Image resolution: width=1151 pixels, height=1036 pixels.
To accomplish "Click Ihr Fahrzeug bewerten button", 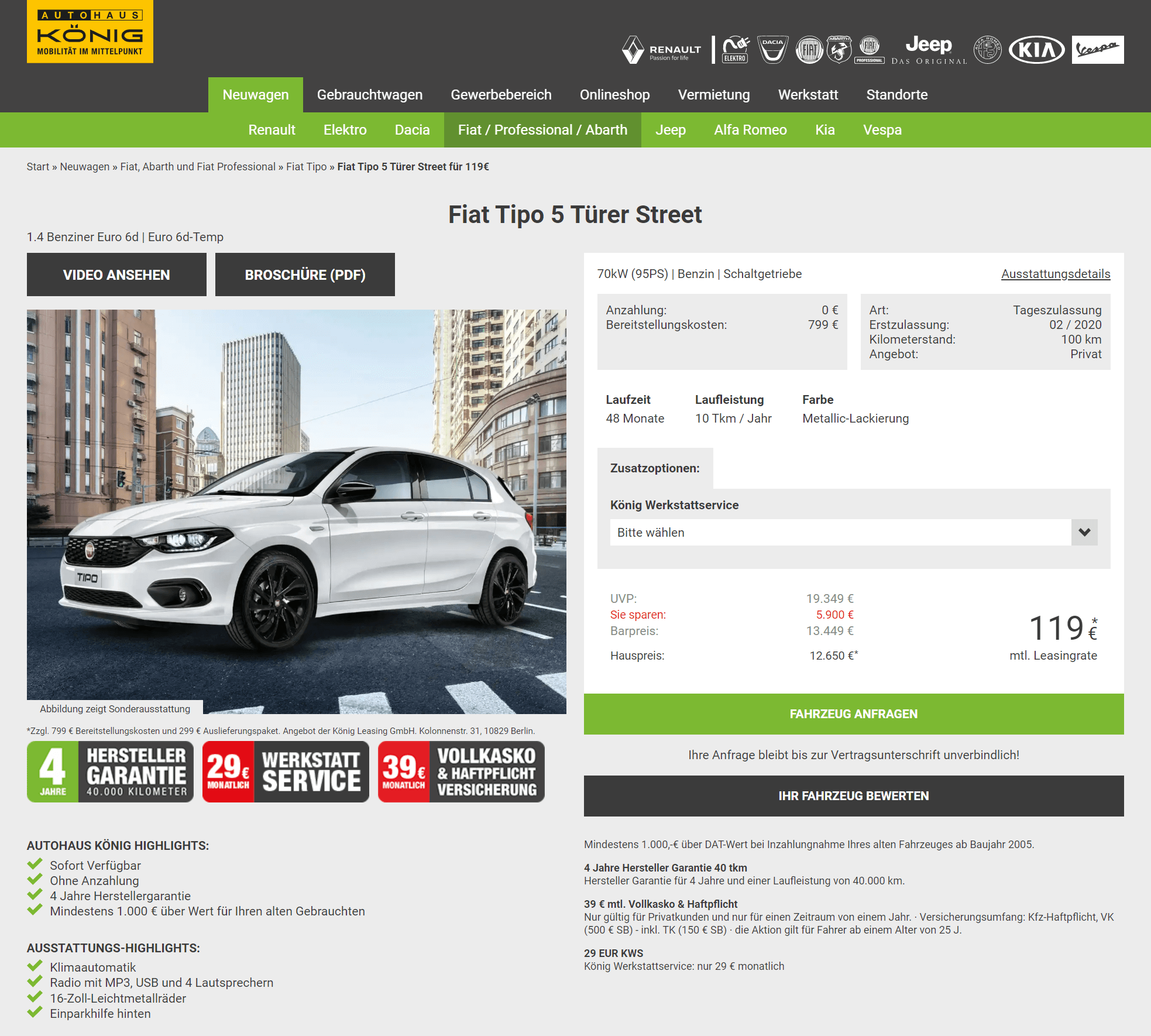I will tap(854, 796).
